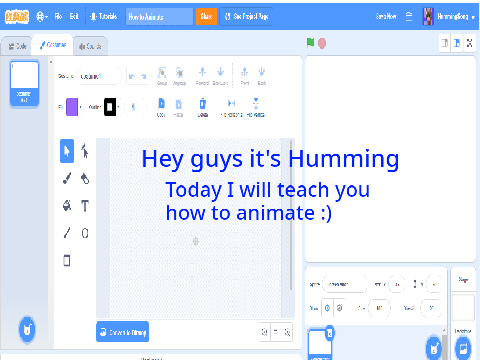
Task: Click Convert to Bitmap button
Action: [x=122, y=332]
